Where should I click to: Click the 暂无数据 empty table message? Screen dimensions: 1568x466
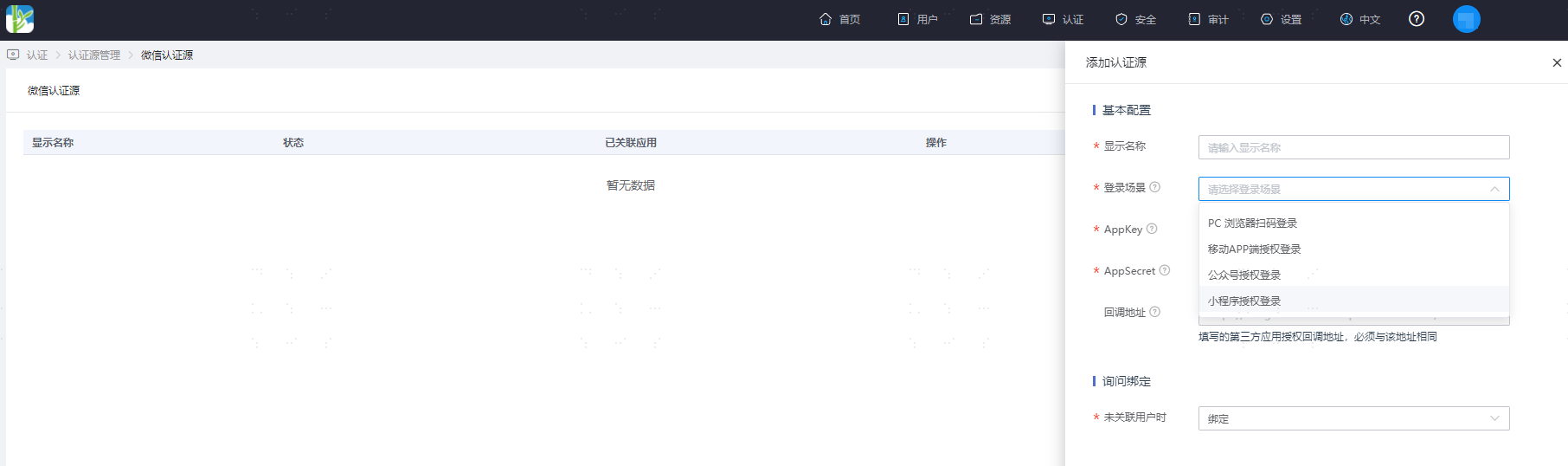(x=631, y=185)
